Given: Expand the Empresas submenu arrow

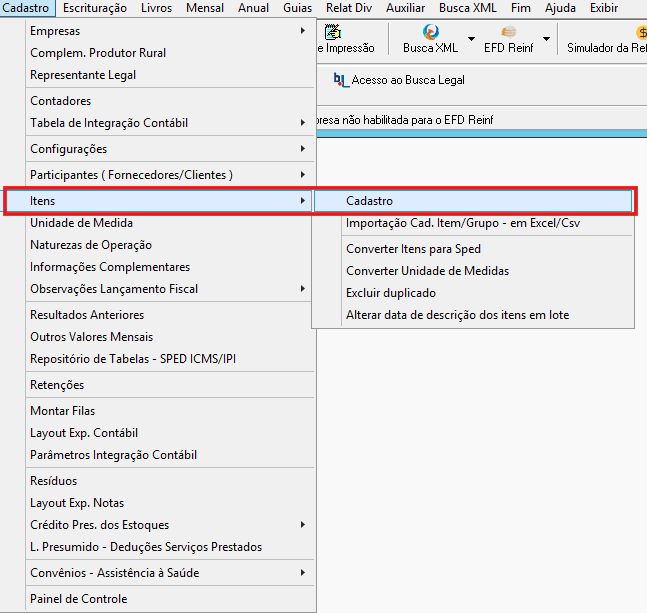Looking at the screenshot, I should click(x=303, y=31).
